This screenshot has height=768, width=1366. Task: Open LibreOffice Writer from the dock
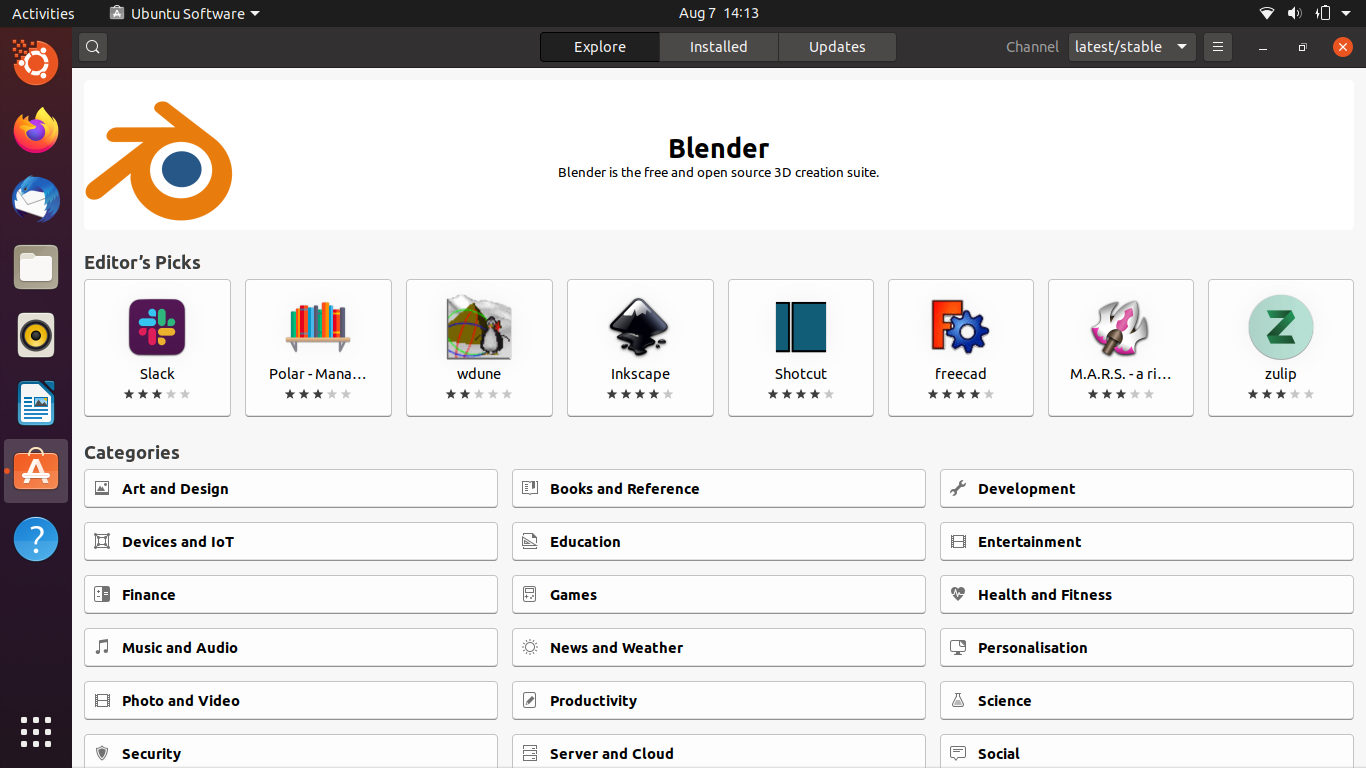pos(36,403)
